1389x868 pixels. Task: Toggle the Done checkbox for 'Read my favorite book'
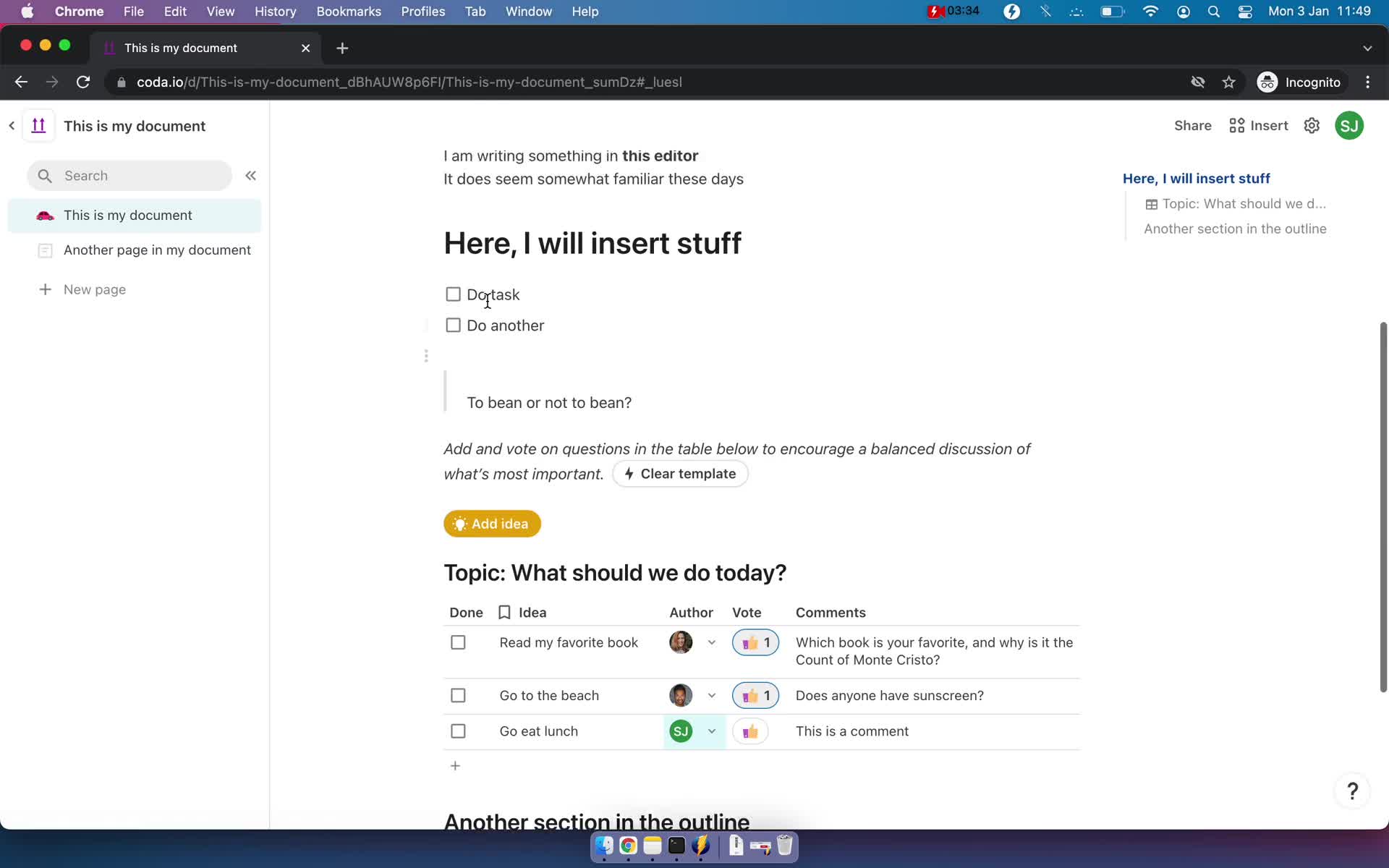459,641
